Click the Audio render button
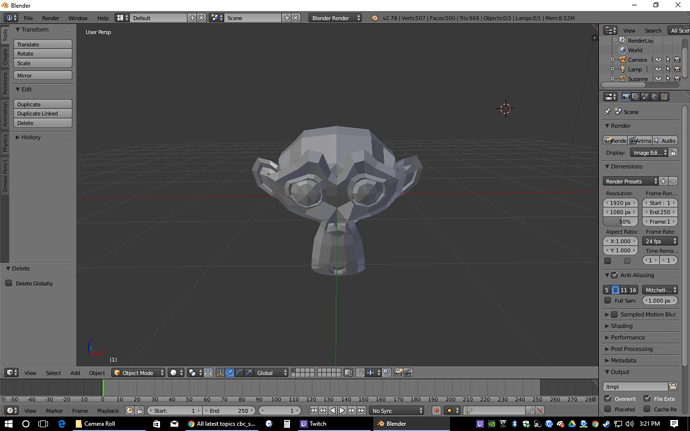 click(665, 140)
